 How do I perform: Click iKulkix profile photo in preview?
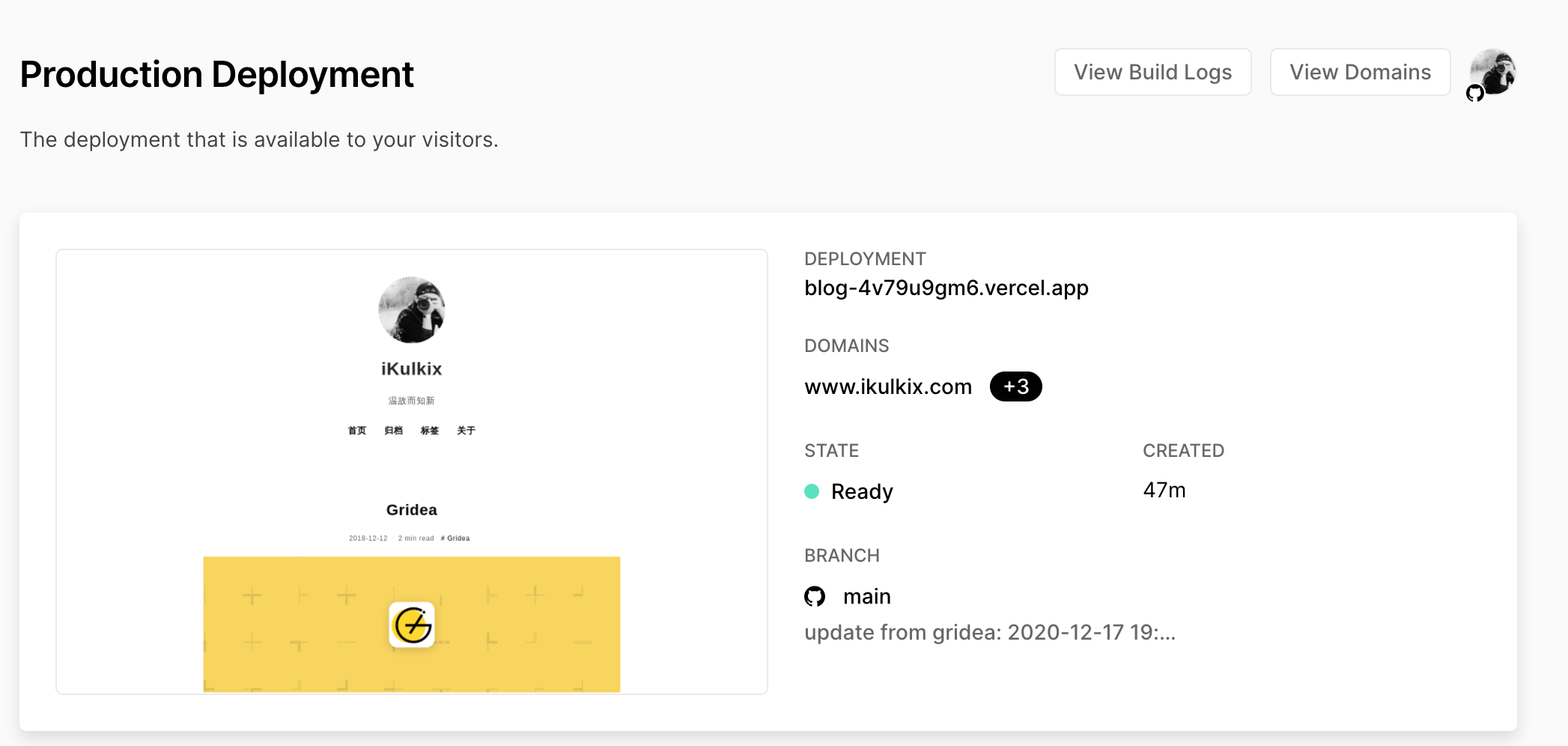coord(412,310)
